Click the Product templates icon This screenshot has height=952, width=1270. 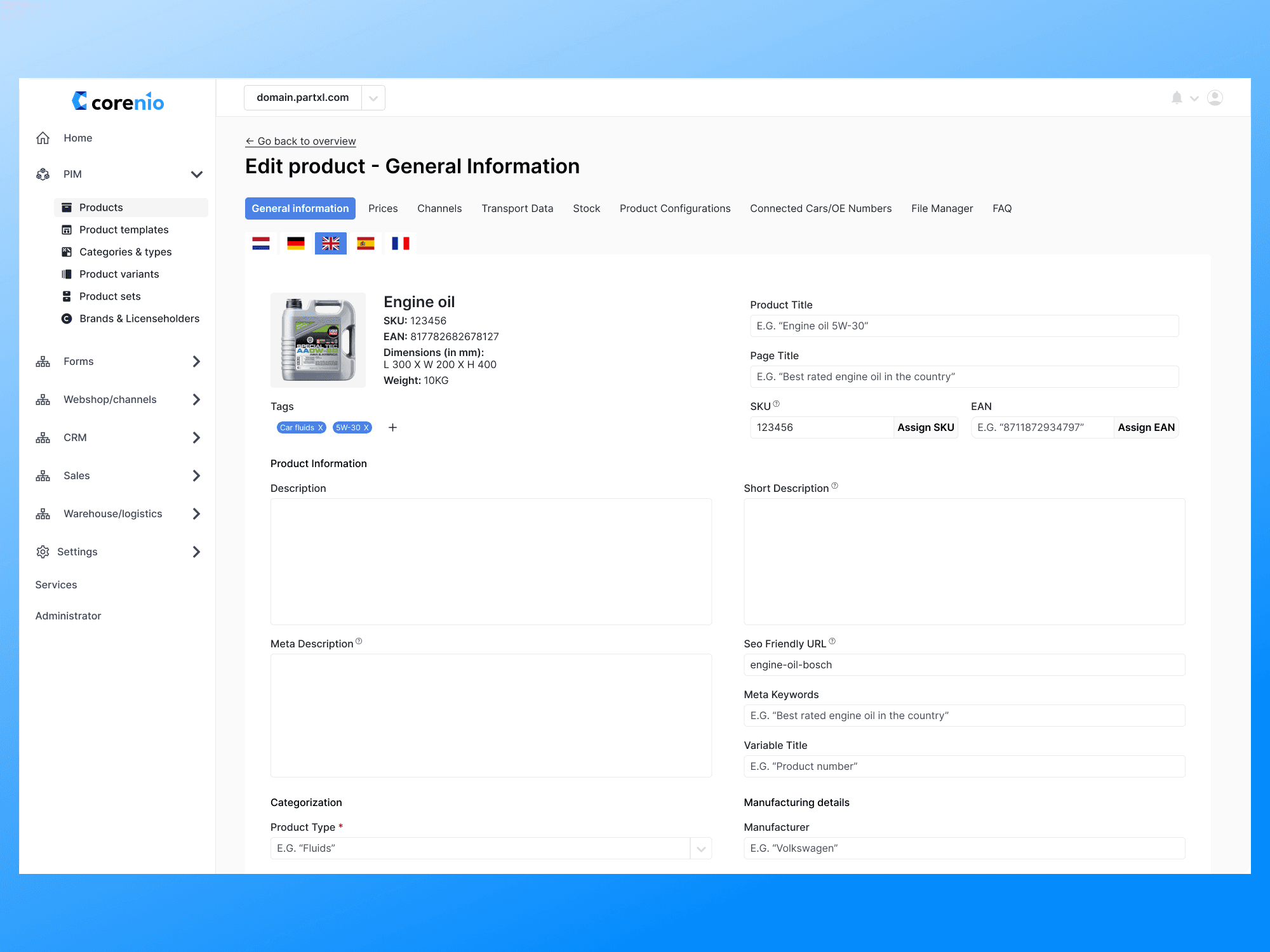[x=67, y=229]
